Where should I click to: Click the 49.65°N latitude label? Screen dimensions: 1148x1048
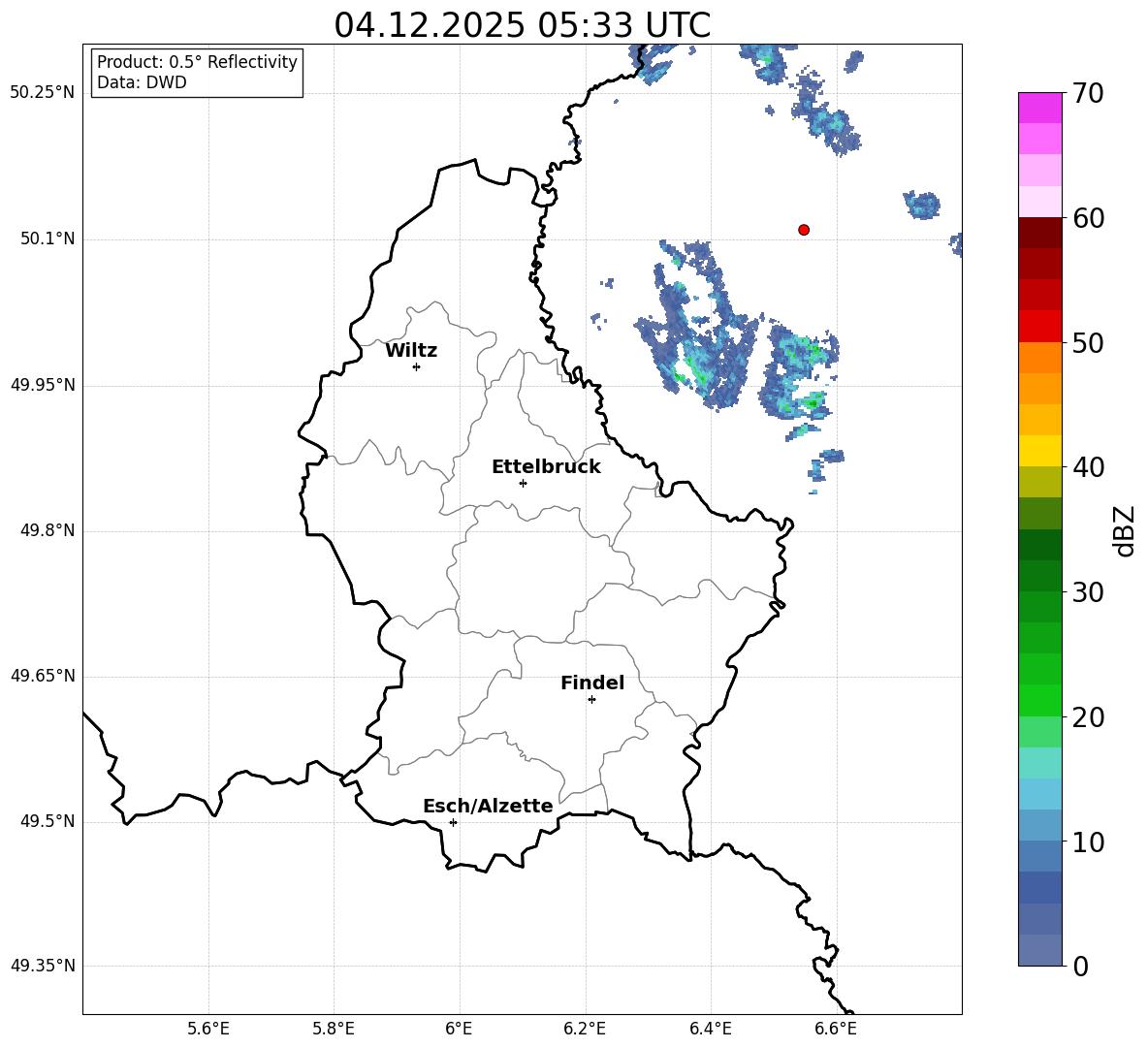[x=43, y=676]
